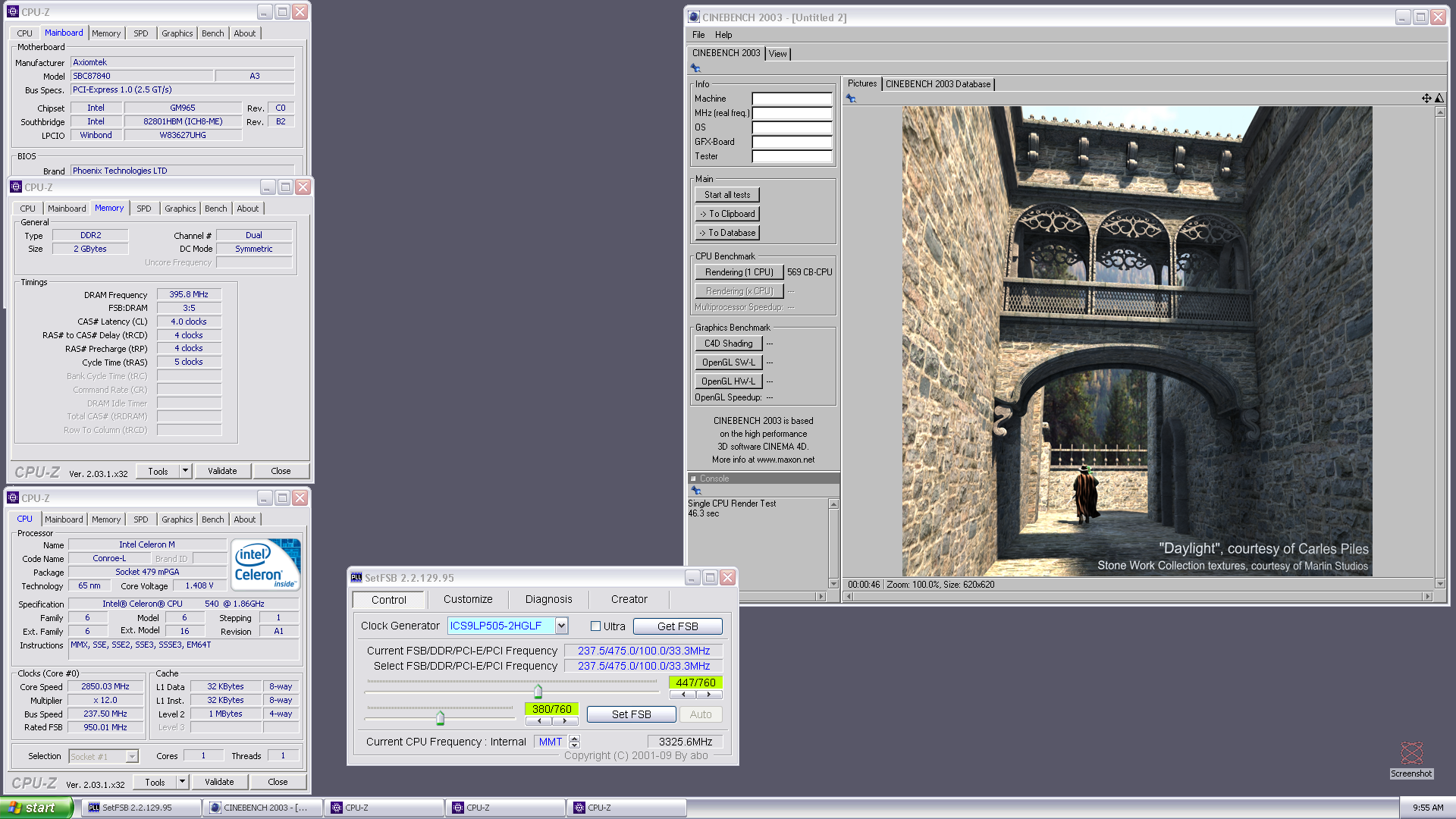Image resolution: width=1456 pixels, height=819 pixels.
Task: Click the lower FSB slider handle in SetFSB
Action: 441,717
